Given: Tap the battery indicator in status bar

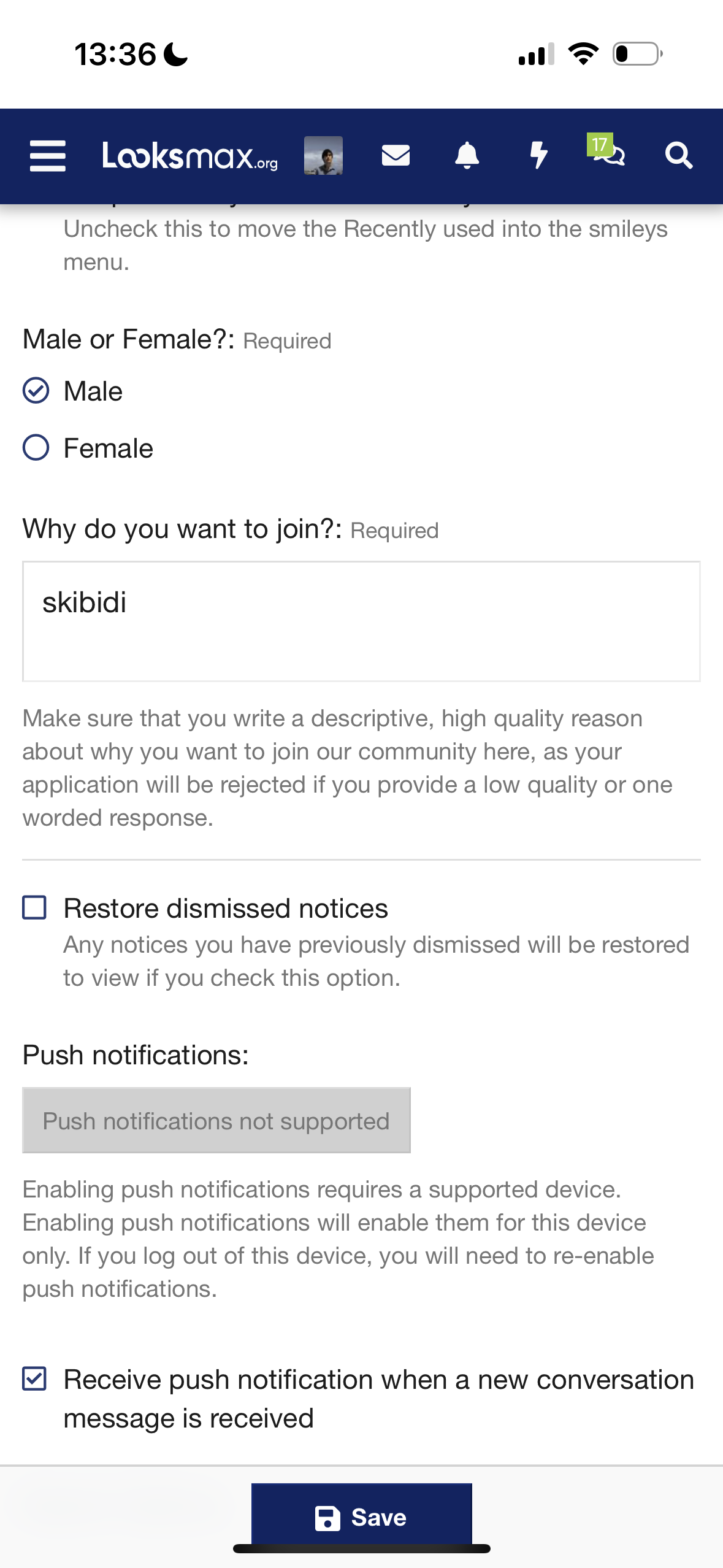Looking at the screenshot, I should 637,54.
